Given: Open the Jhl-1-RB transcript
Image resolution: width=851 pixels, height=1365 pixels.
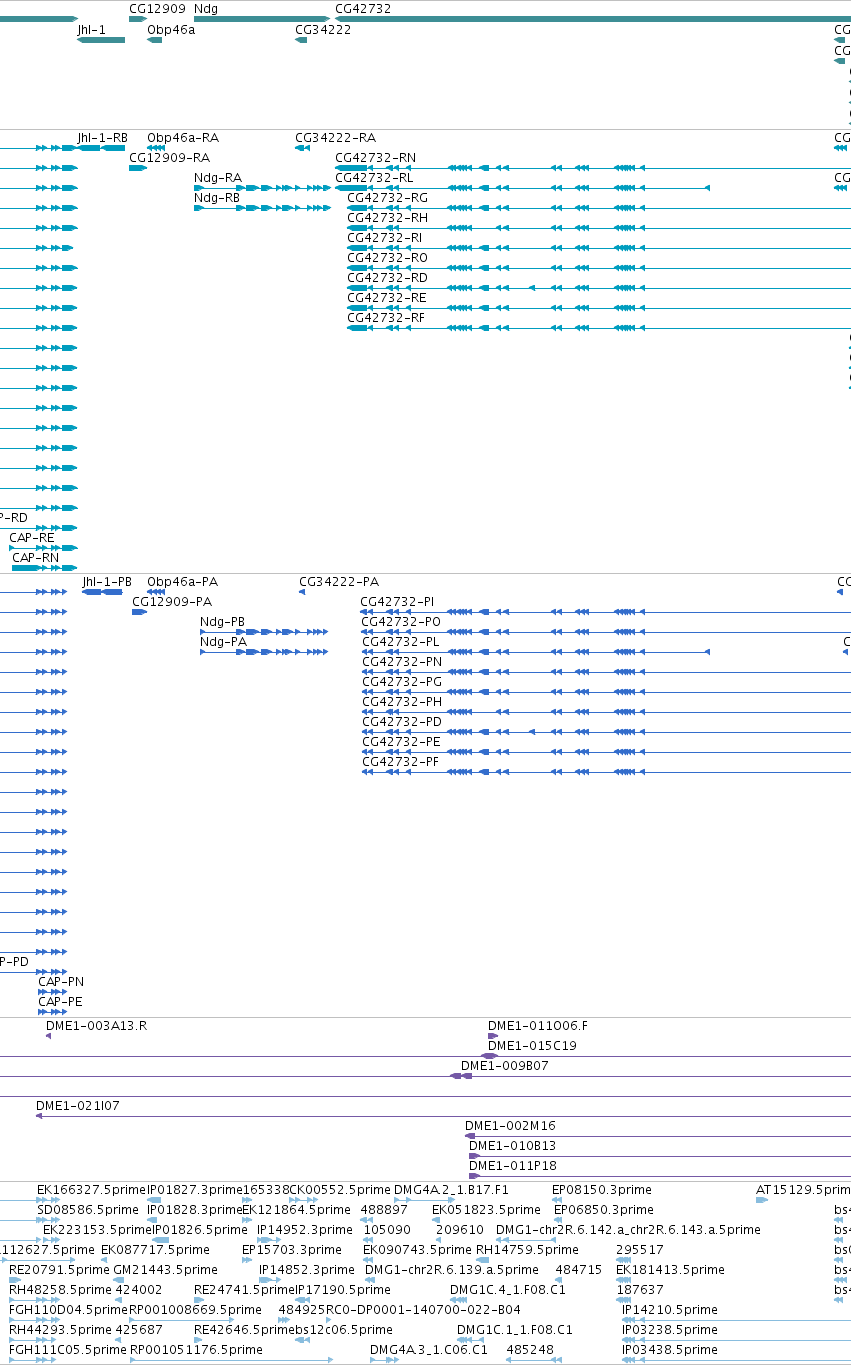Looking at the screenshot, I should (x=103, y=138).
